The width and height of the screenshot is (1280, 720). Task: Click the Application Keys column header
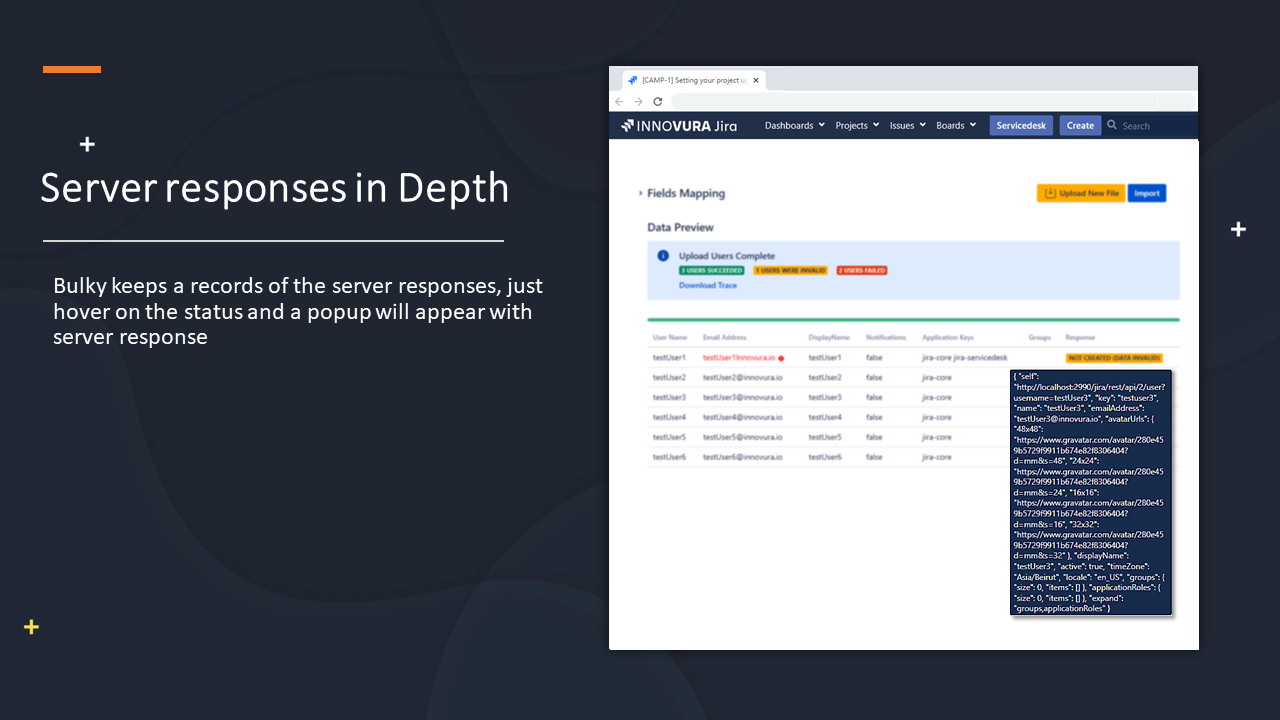[948, 338]
